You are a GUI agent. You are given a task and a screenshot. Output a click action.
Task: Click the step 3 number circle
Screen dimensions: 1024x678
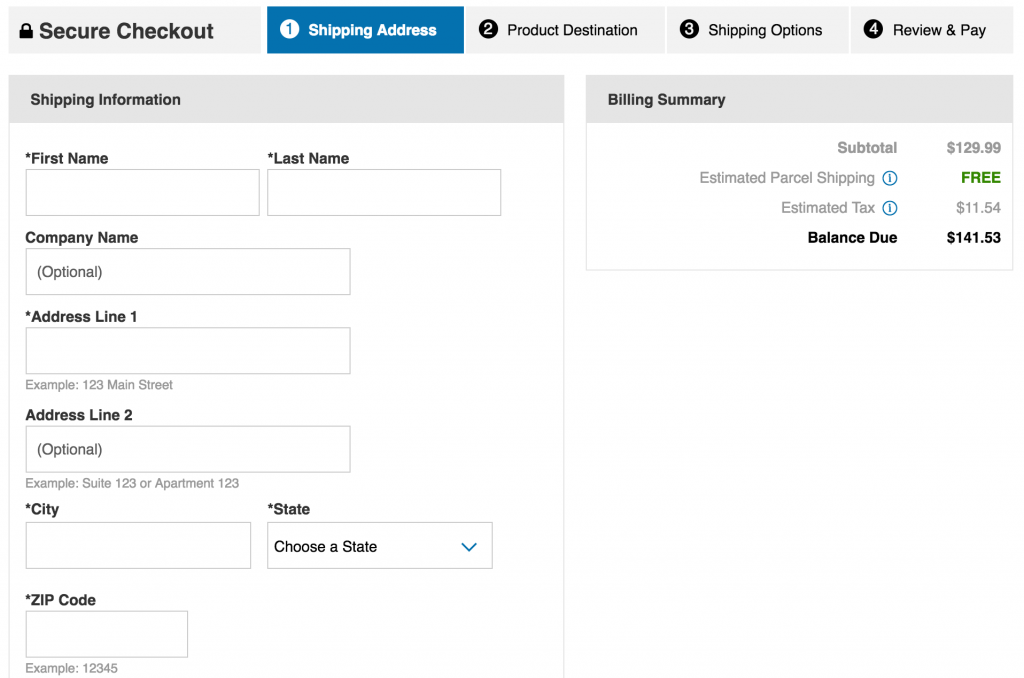coord(689,30)
